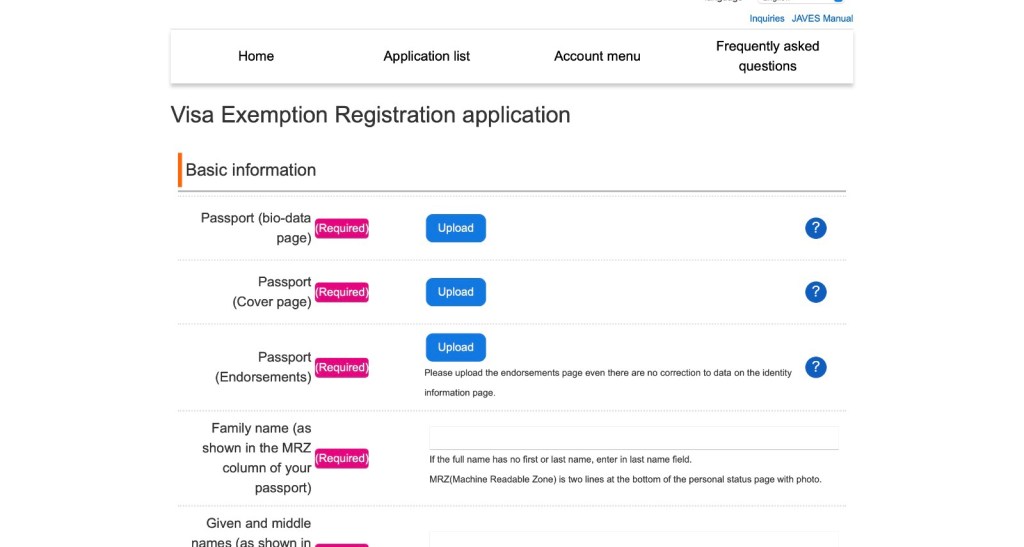The height and width of the screenshot is (547, 1024).
Task: Open the Application list menu
Action: pyautogui.click(x=426, y=56)
